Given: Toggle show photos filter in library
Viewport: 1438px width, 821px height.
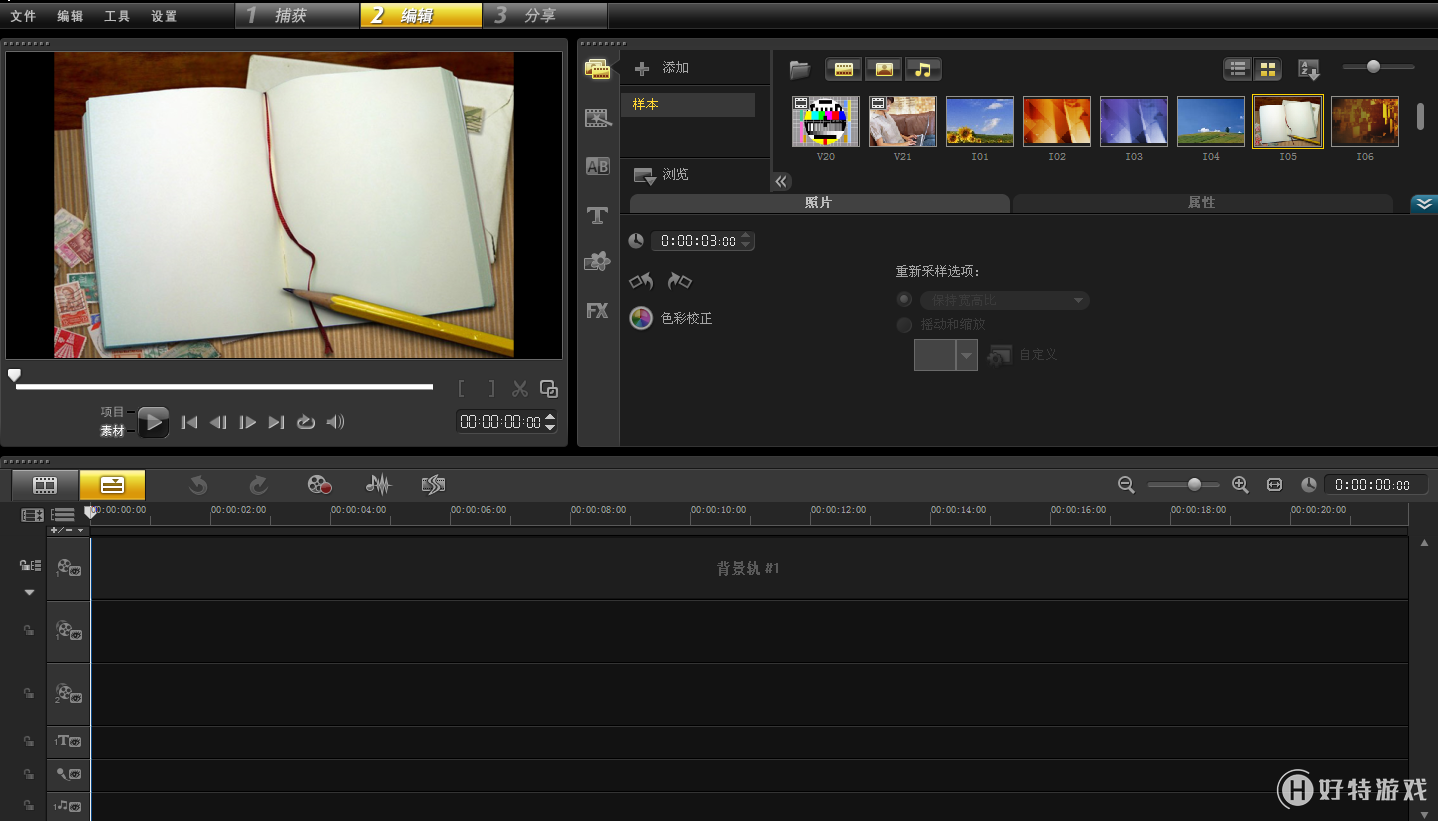Looking at the screenshot, I should tap(883, 69).
